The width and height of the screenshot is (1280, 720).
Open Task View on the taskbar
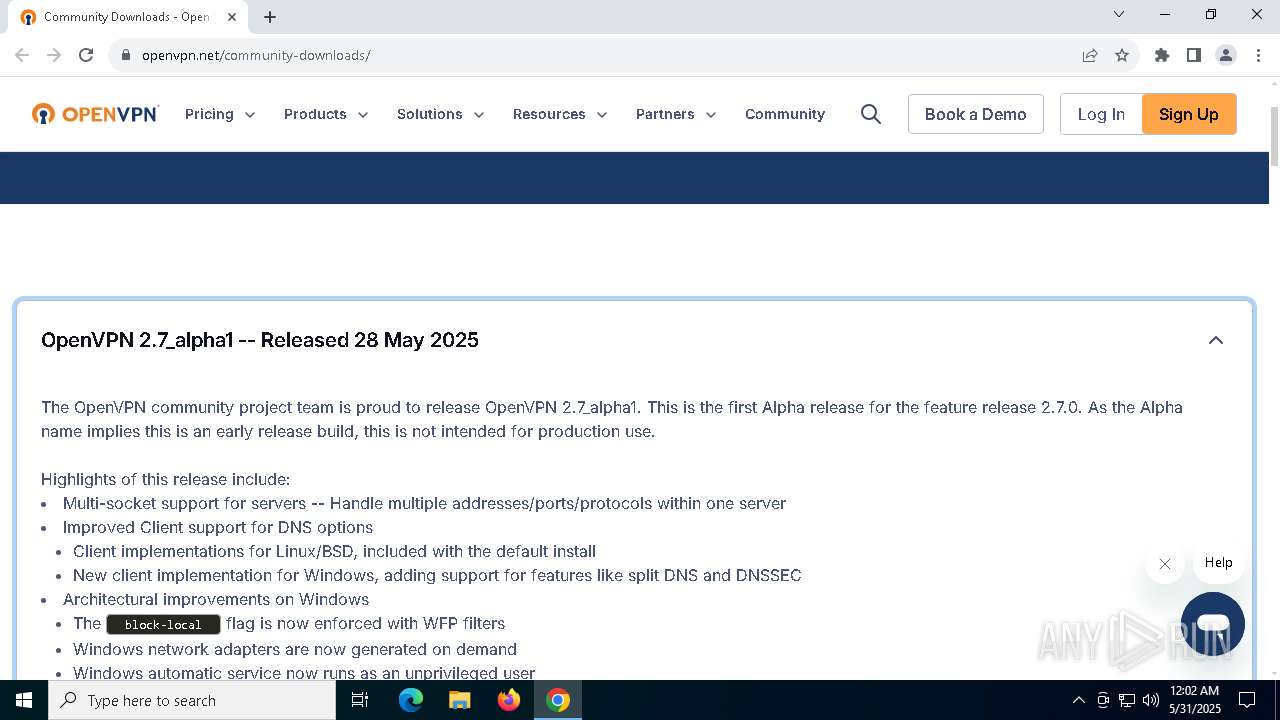click(x=360, y=700)
